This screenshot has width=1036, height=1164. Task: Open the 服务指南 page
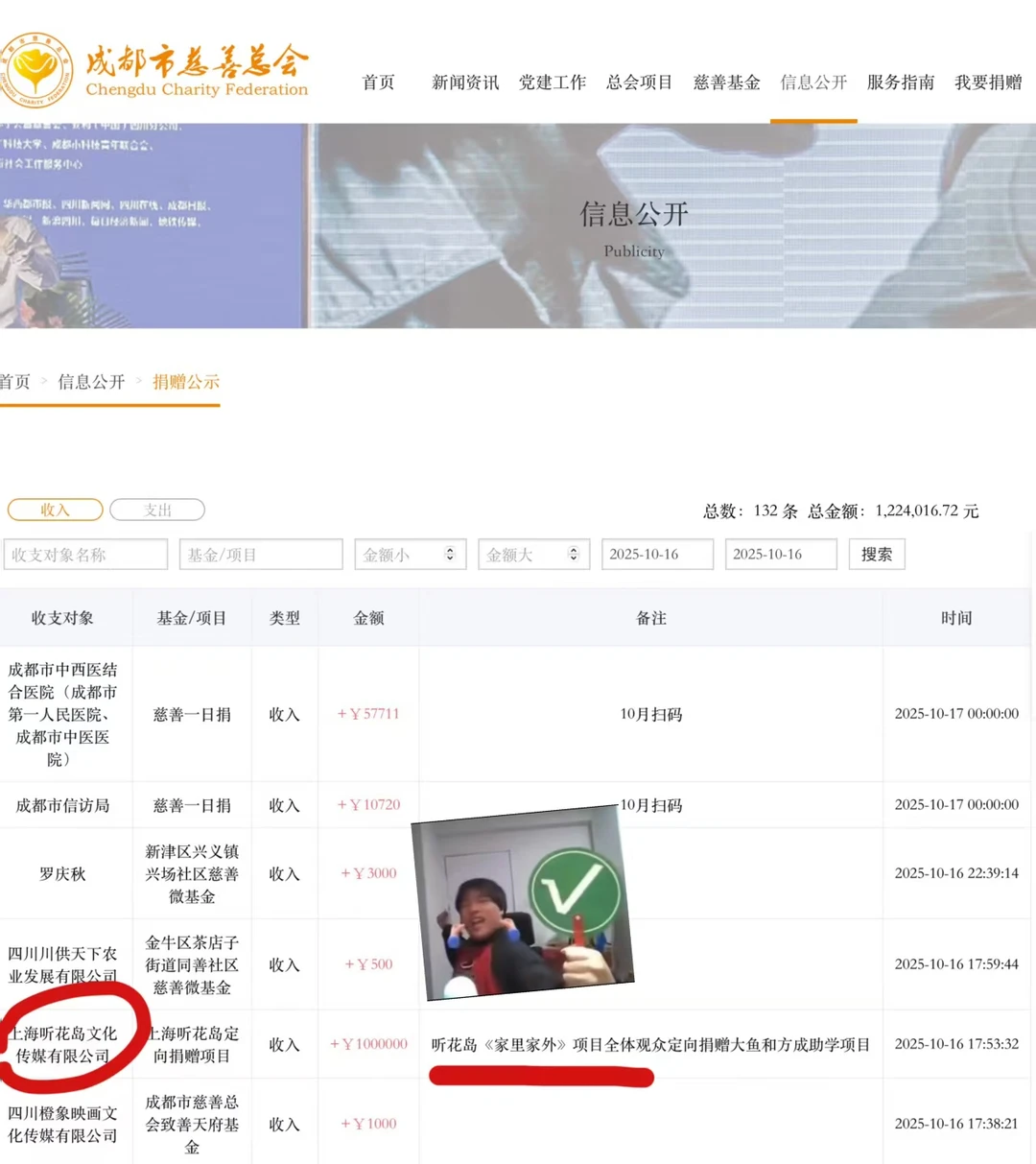900,83
